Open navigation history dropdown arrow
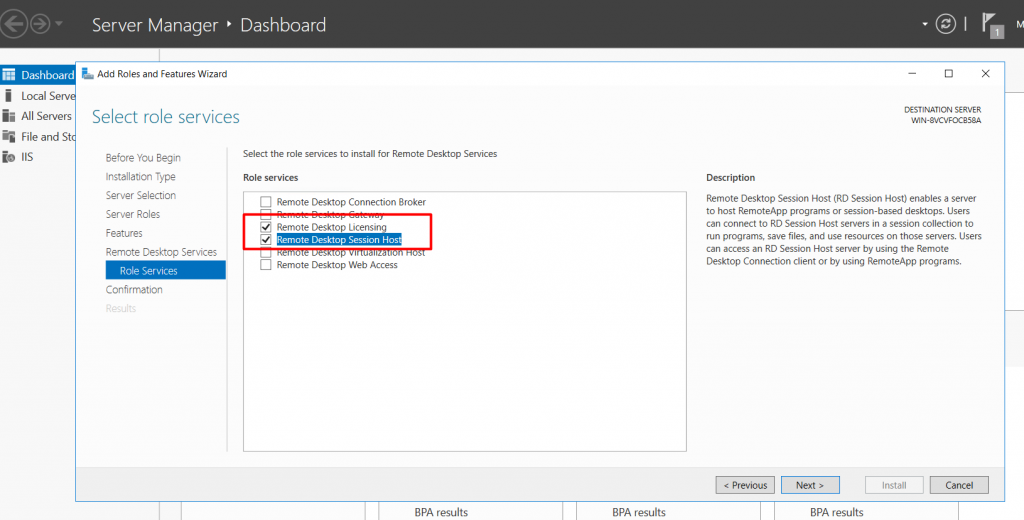The image size is (1024, 520). pos(59,24)
